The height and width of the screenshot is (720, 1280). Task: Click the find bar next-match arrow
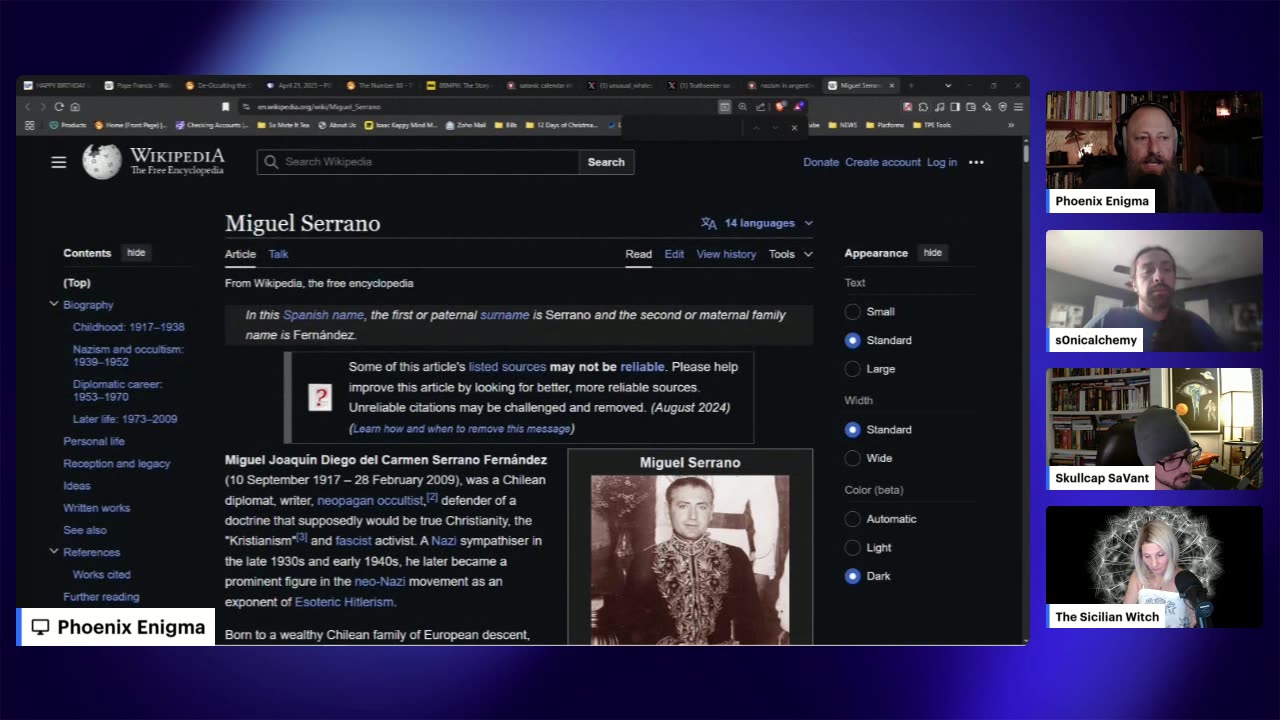click(775, 128)
